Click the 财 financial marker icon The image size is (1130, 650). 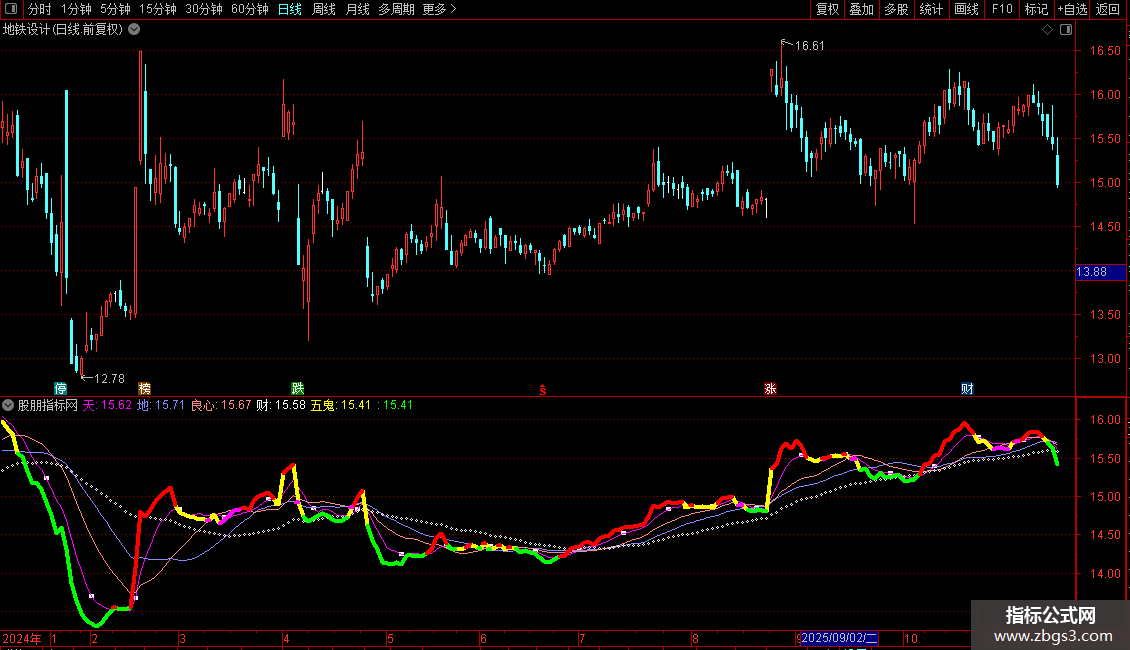coord(967,388)
